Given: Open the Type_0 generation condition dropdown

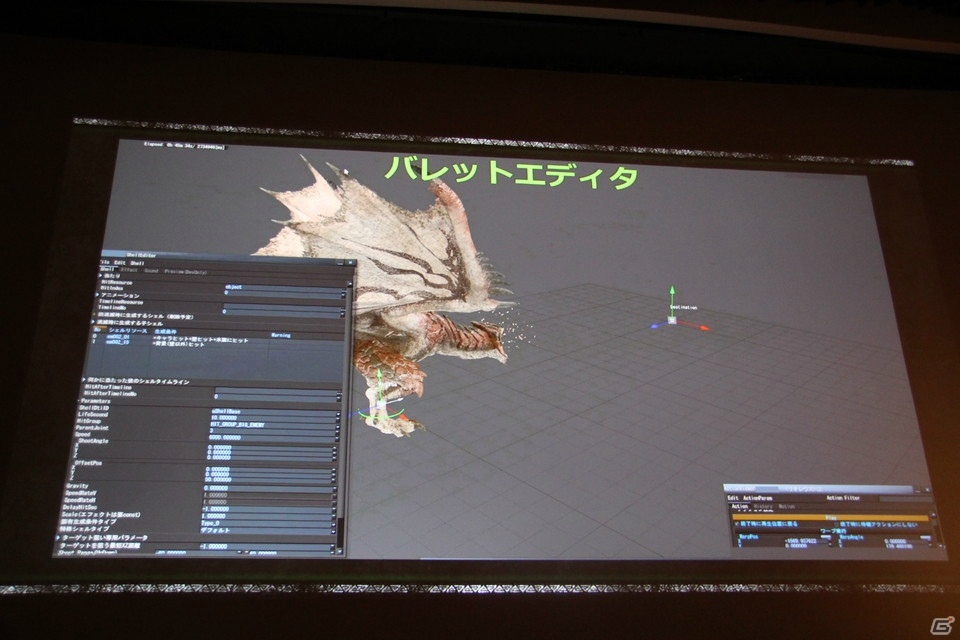Looking at the screenshot, I should click(x=267, y=524).
